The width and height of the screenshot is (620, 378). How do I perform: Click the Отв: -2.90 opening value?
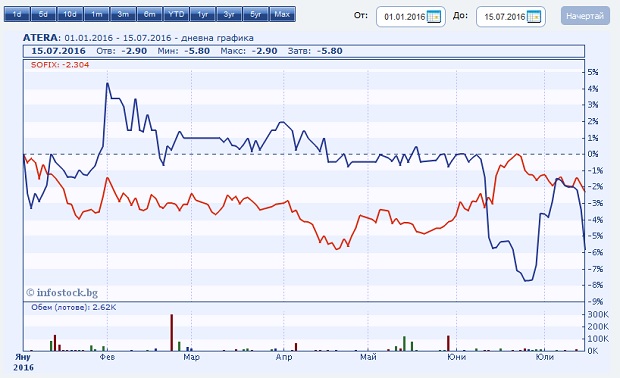121,51
